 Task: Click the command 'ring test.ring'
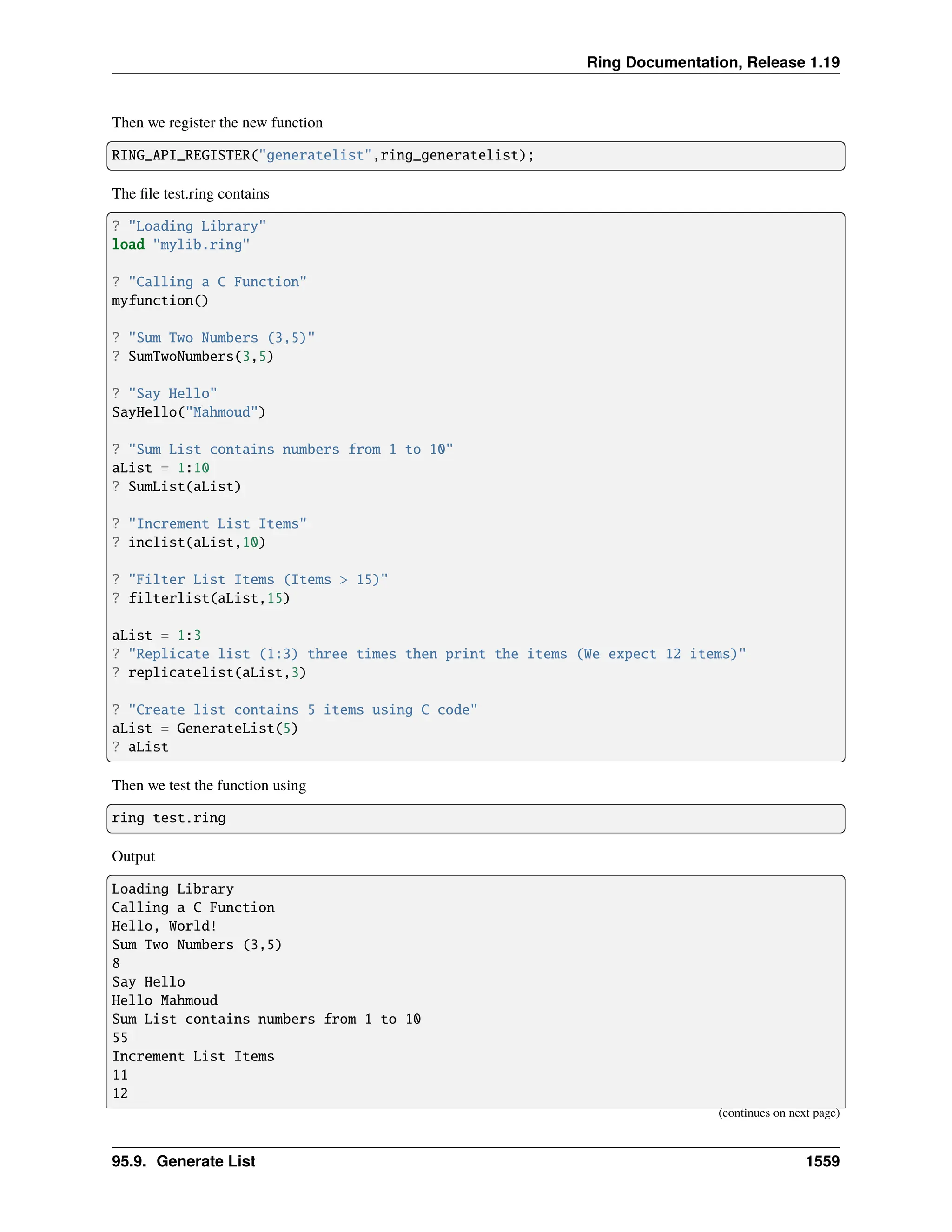169,819
